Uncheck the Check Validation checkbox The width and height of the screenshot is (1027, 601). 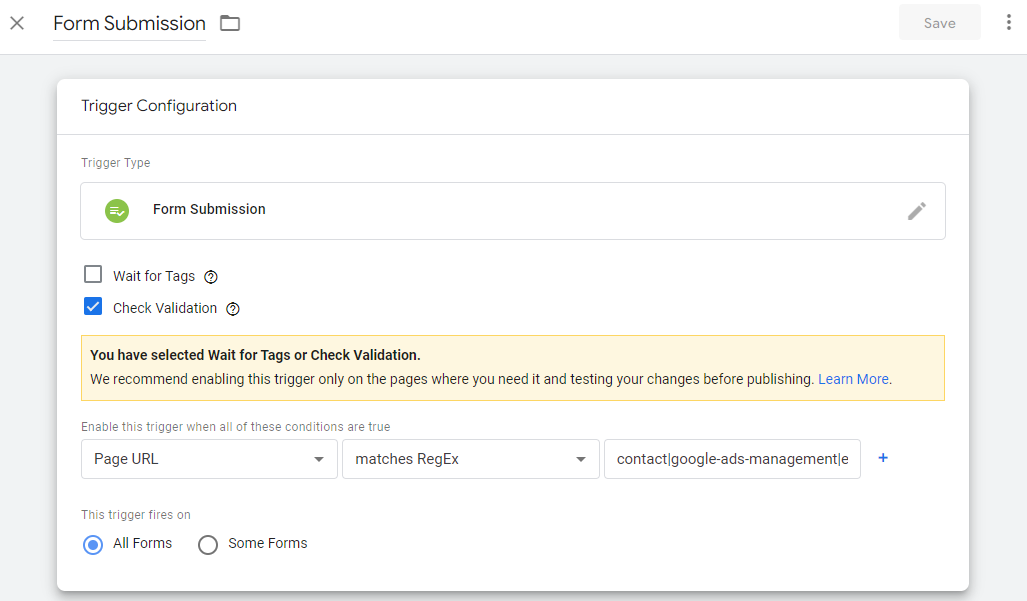93,306
